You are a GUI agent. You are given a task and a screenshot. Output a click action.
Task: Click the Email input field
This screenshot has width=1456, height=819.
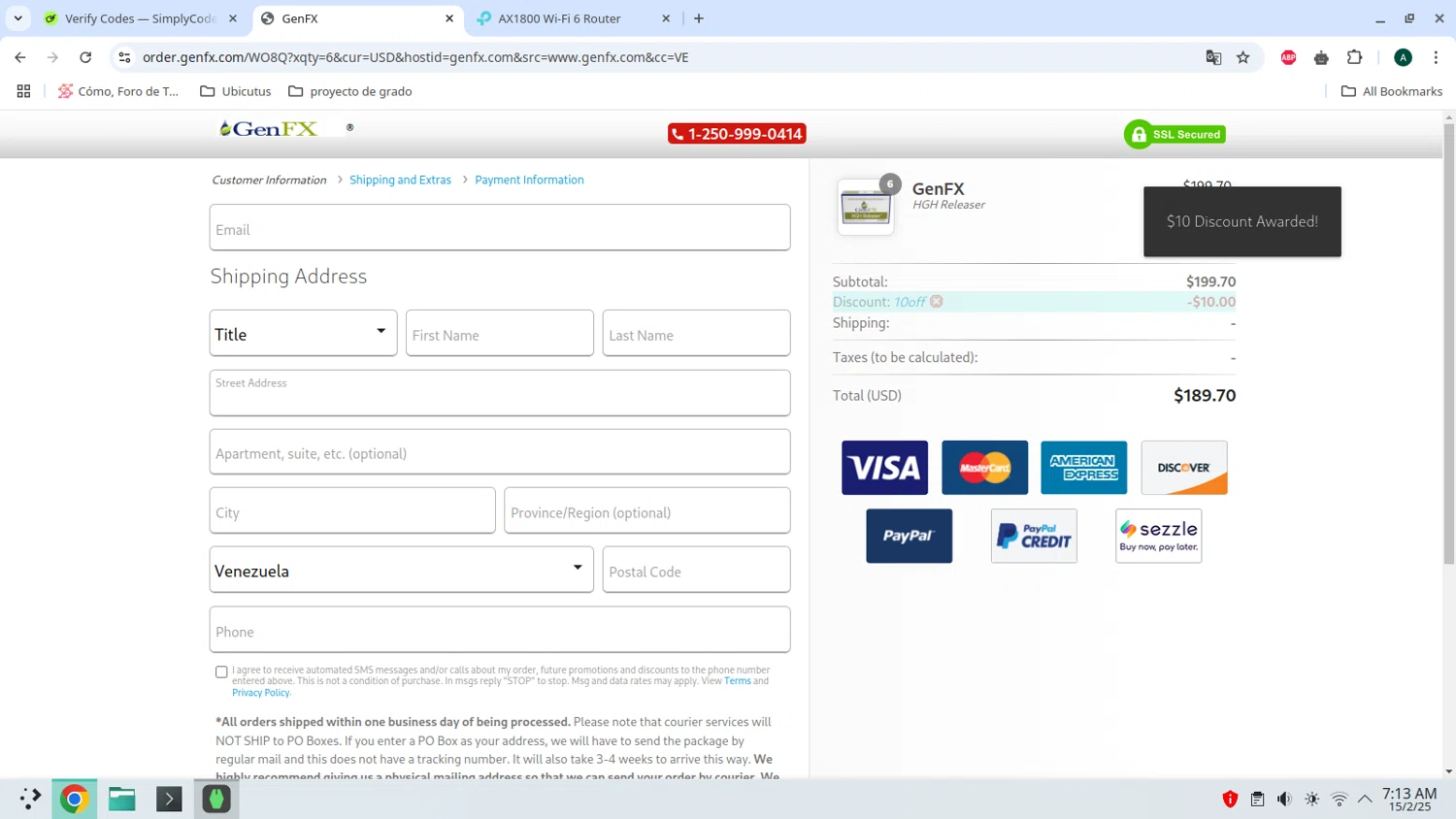pos(500,227)
